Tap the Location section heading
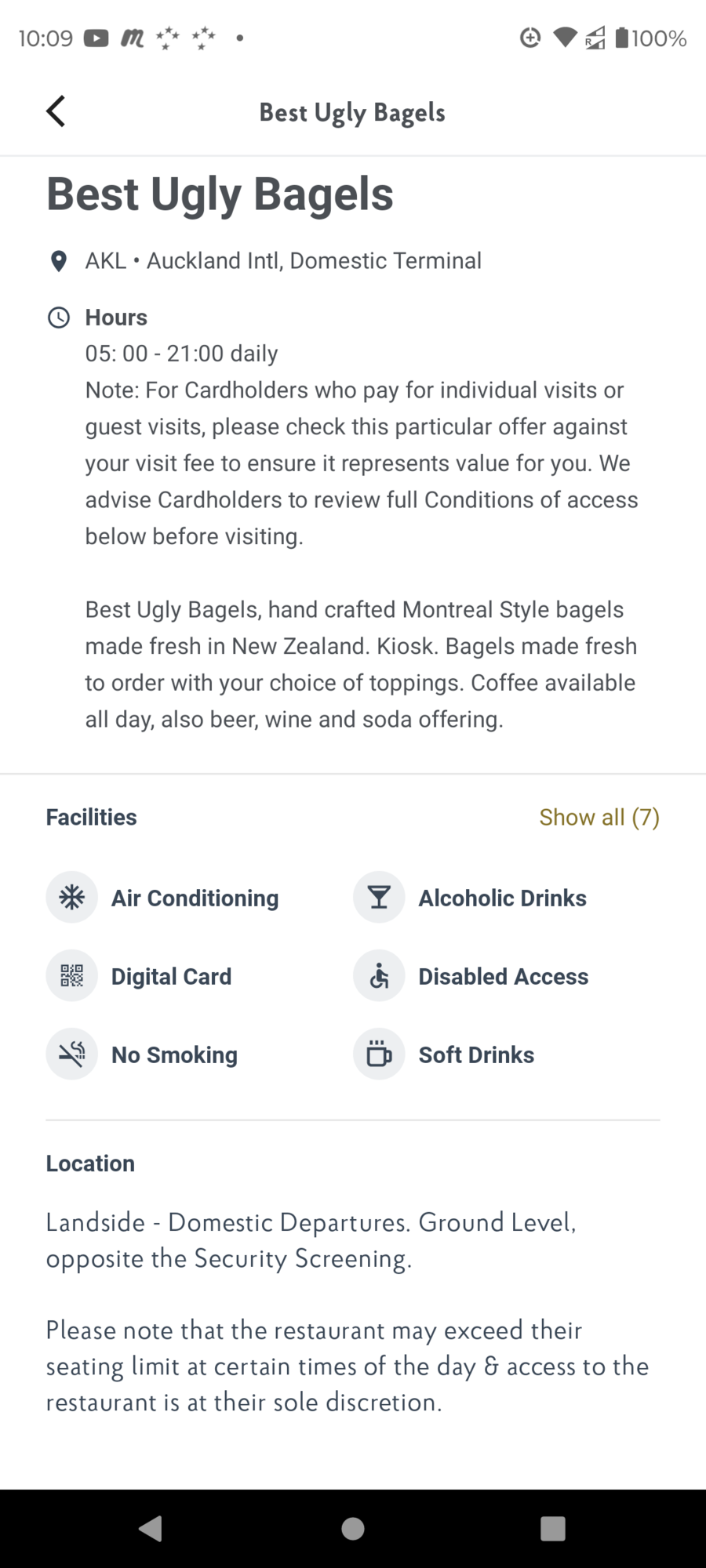The image size is (706, 1568). [x=90, y=1163]
